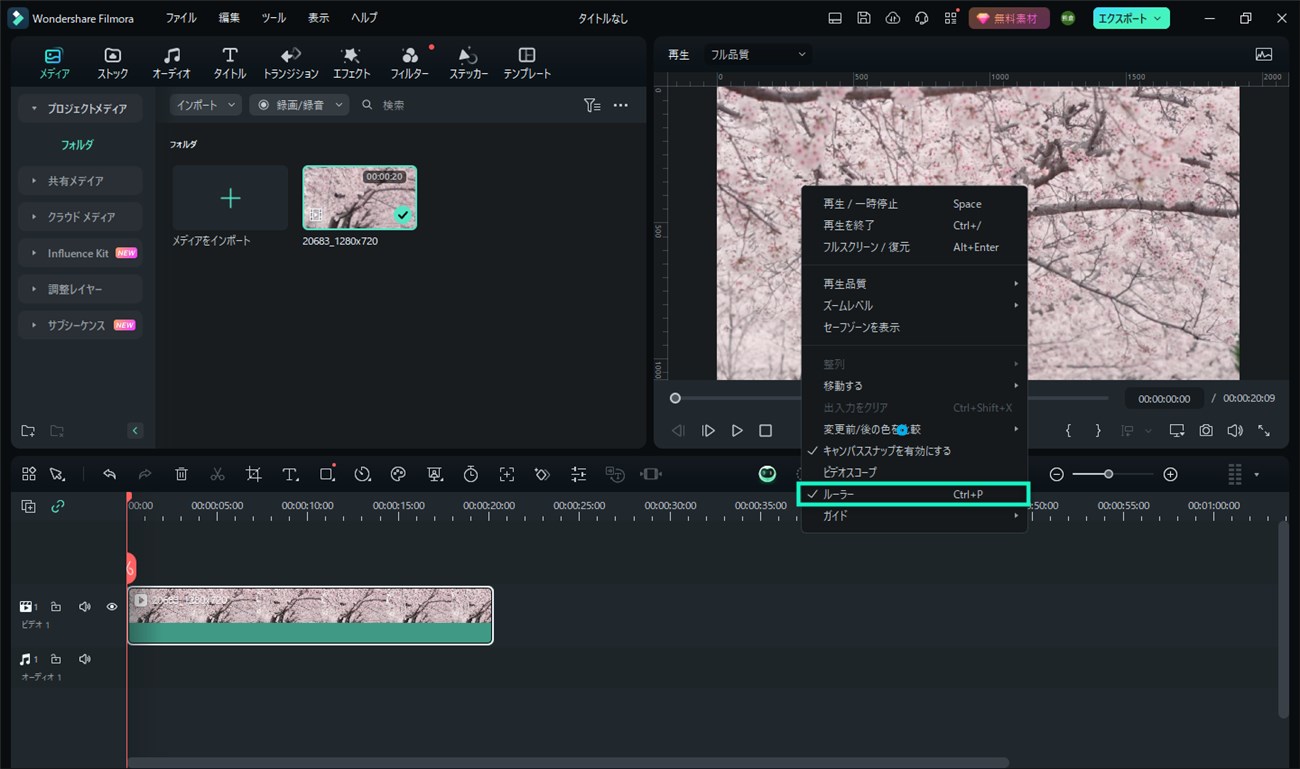
Task: Click the new folder icon in sidebar bottom
Action: tap(28, 431)
